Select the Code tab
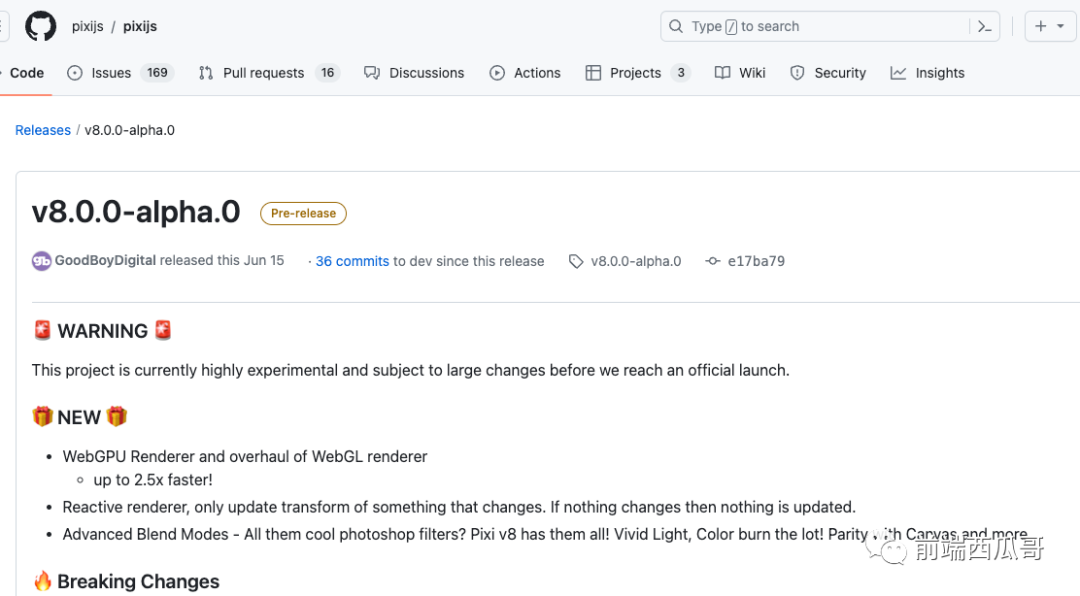The width and height of the screenshot is (1080, 596). coord(26,73)
